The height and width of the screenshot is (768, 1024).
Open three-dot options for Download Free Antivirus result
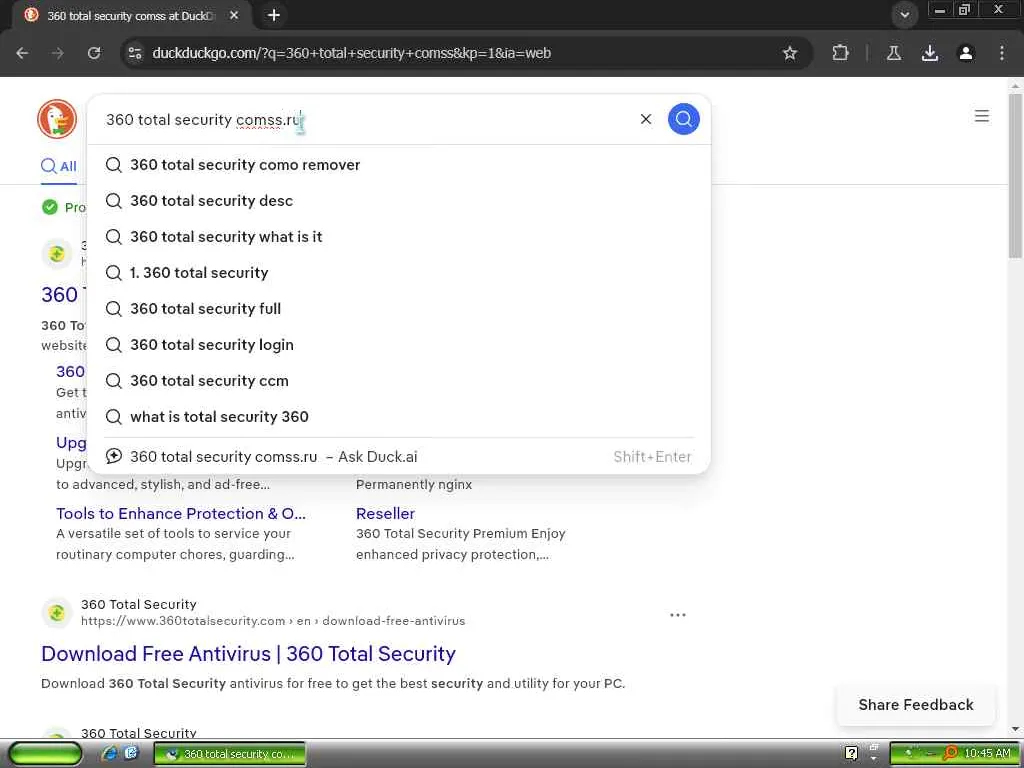click(677, 615)
